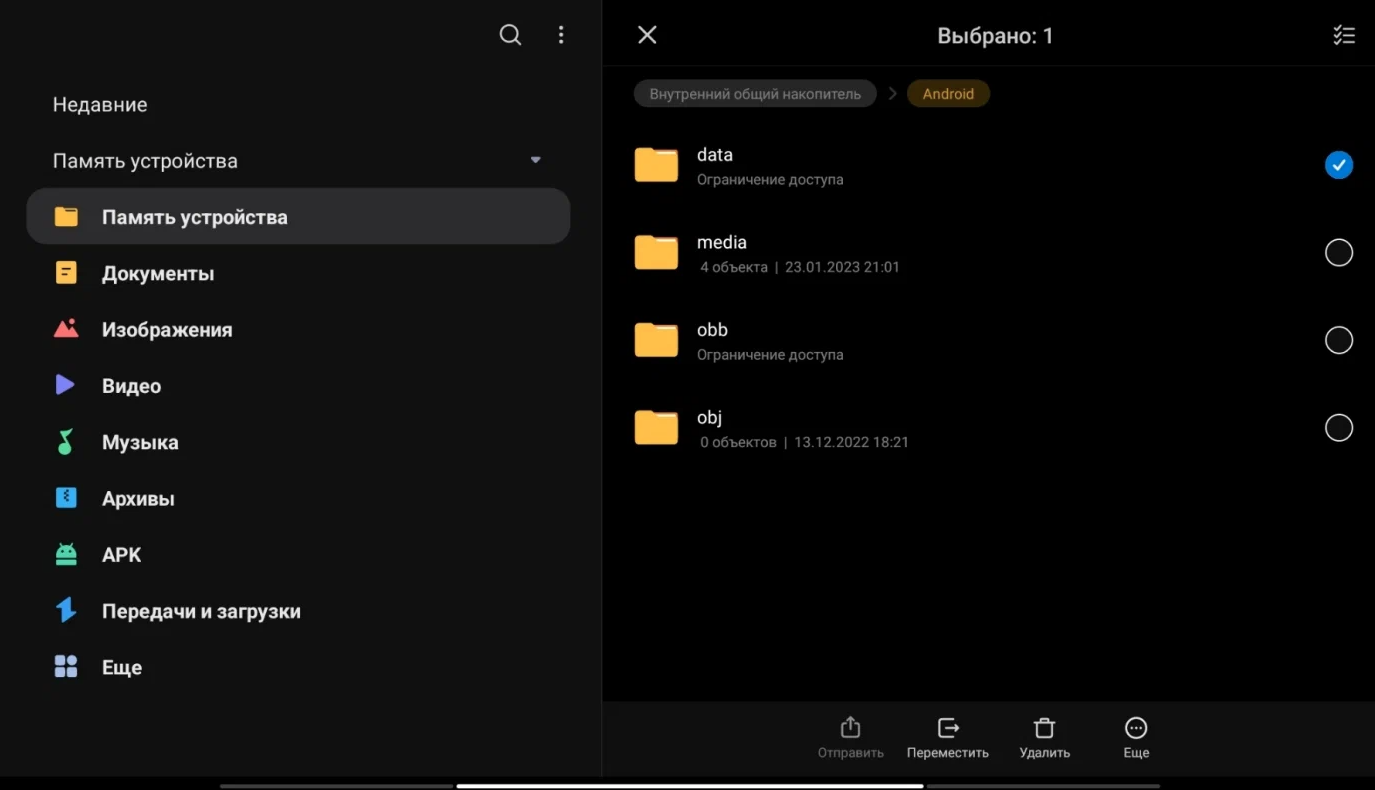Open Передачи и загрузки label
Viewport: 1375px width, 790px height.
pyautogui.click(x=201, y=611)
